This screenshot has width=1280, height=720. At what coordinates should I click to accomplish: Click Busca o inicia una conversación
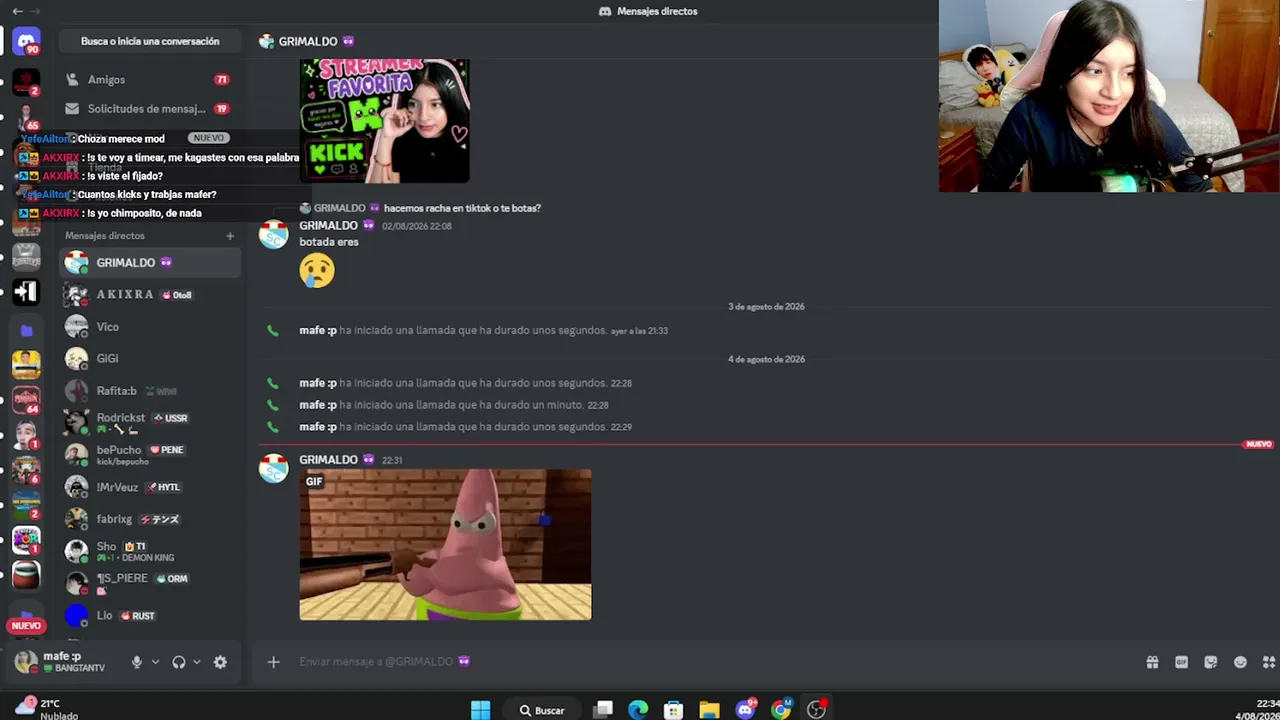tap(149, 41)
